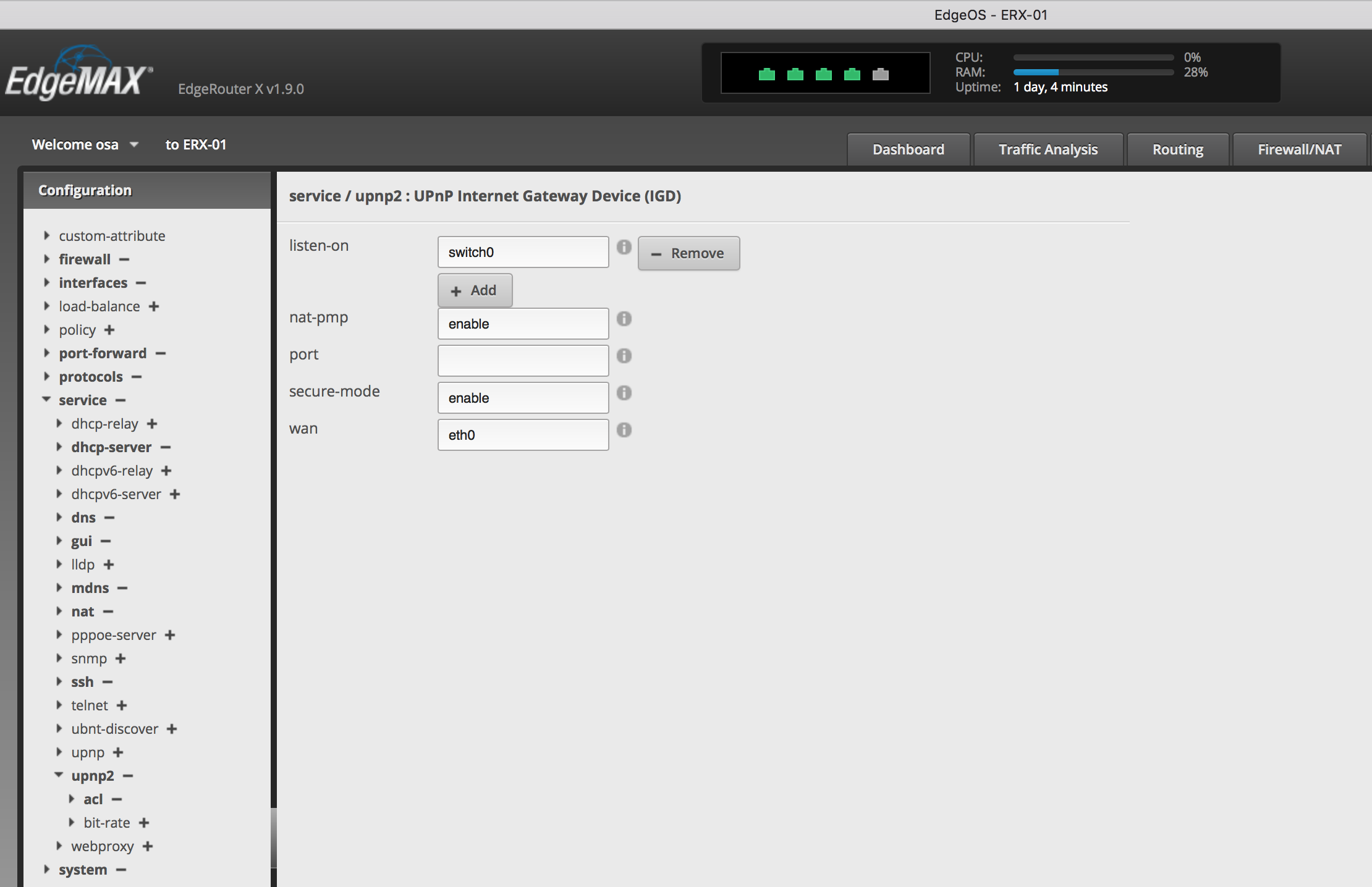Click the Add button under listen-on
This screenshot has height=887, width=1372.
[x=475, y=290]
